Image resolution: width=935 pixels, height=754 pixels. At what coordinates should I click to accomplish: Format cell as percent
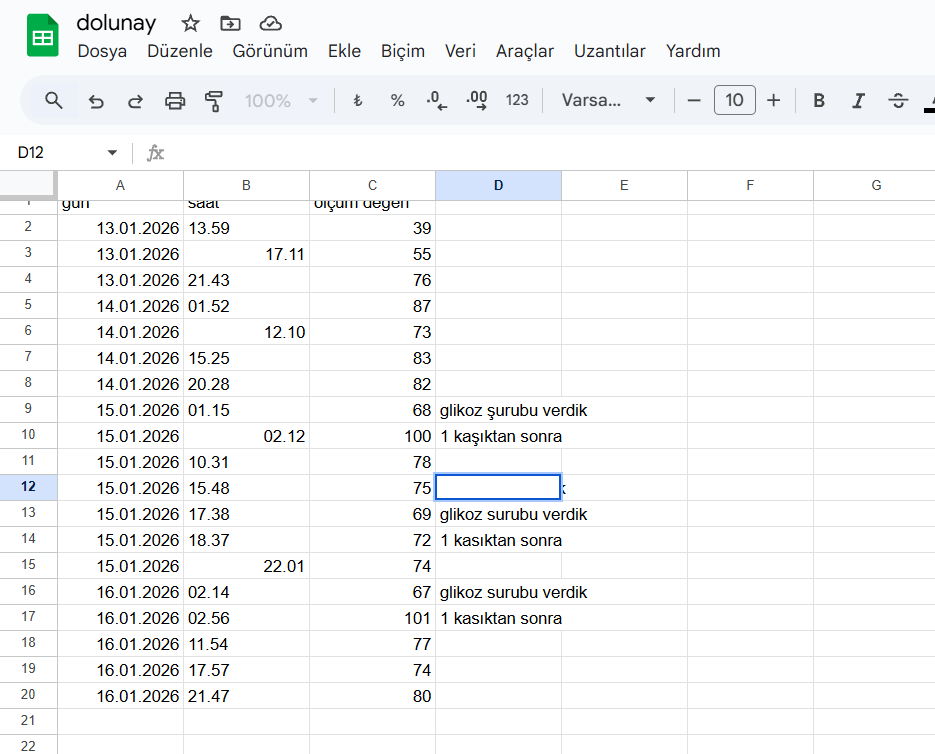click(x=397, y=100)
